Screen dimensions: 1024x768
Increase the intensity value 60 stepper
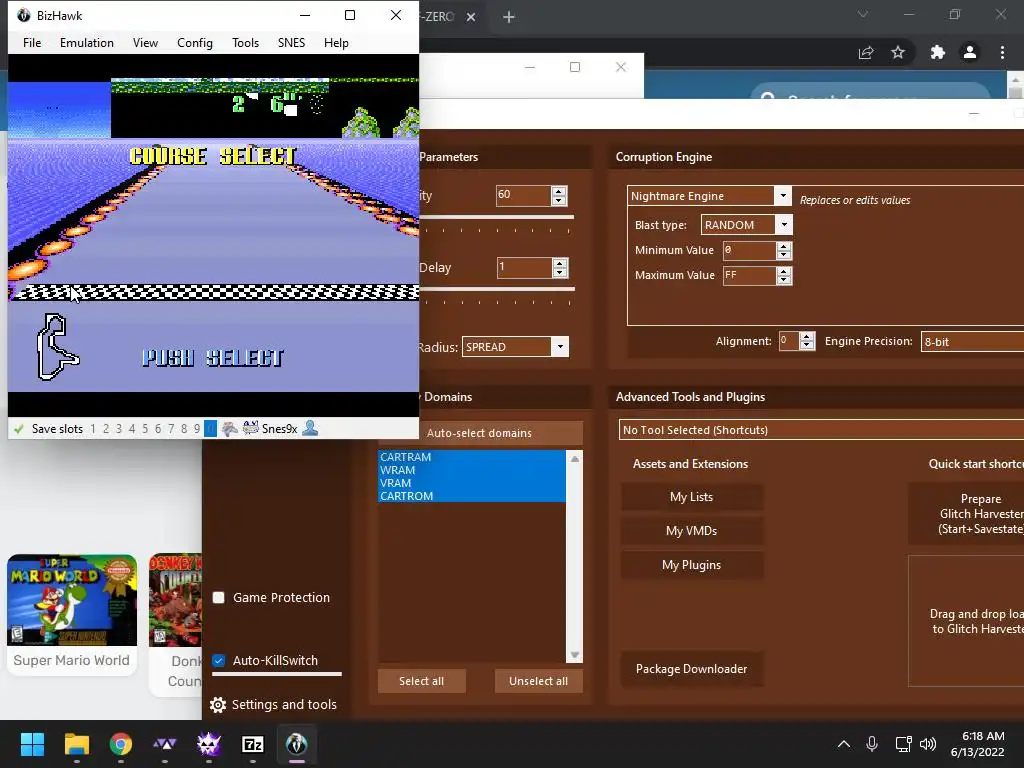[558, 191]
